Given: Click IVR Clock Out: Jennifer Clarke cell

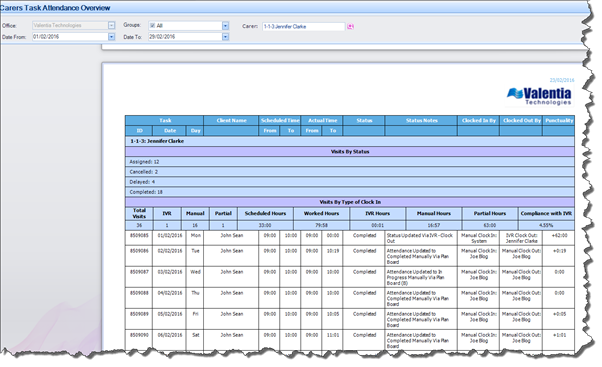Looking at the screenshot, I should click(x=521, y=238).
